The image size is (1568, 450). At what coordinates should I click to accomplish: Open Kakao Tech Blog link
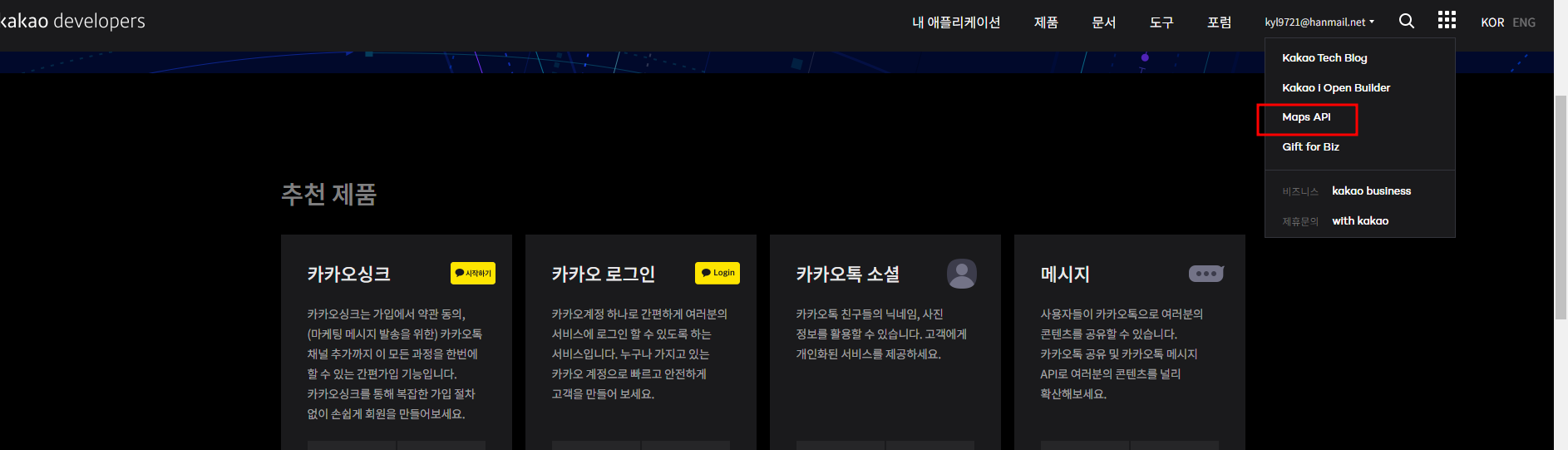coord(1324,57)
